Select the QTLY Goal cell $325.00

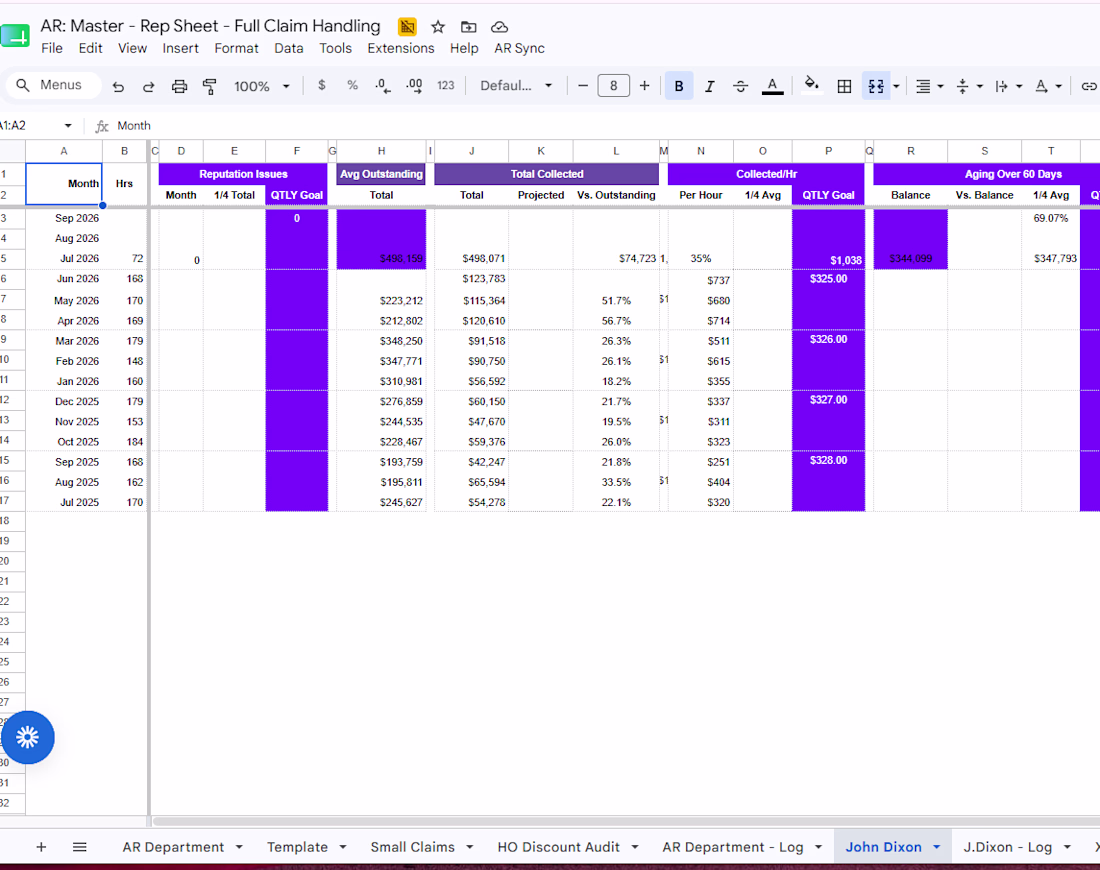829,279
